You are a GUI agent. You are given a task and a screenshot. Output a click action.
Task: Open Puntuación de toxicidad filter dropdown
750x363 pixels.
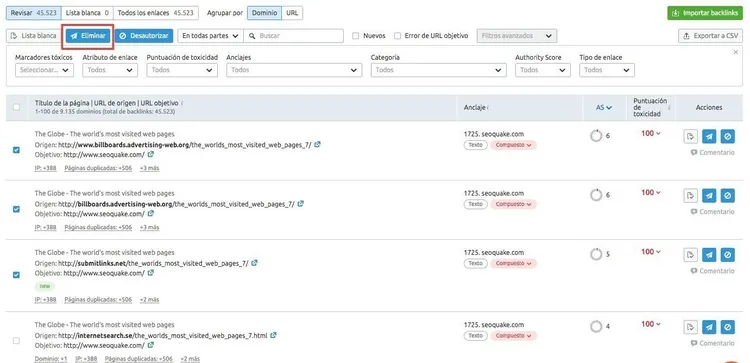[182, 70]
